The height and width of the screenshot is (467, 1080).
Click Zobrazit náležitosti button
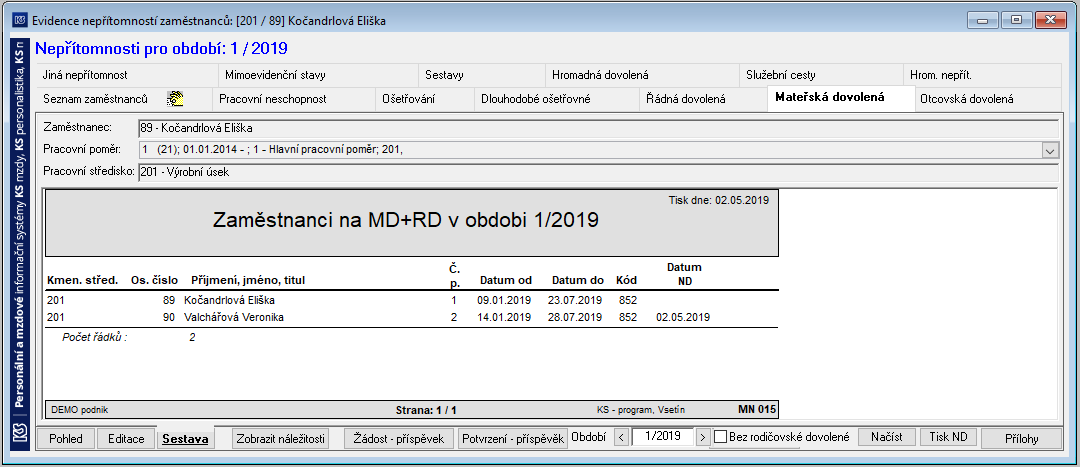click(280, 438)
